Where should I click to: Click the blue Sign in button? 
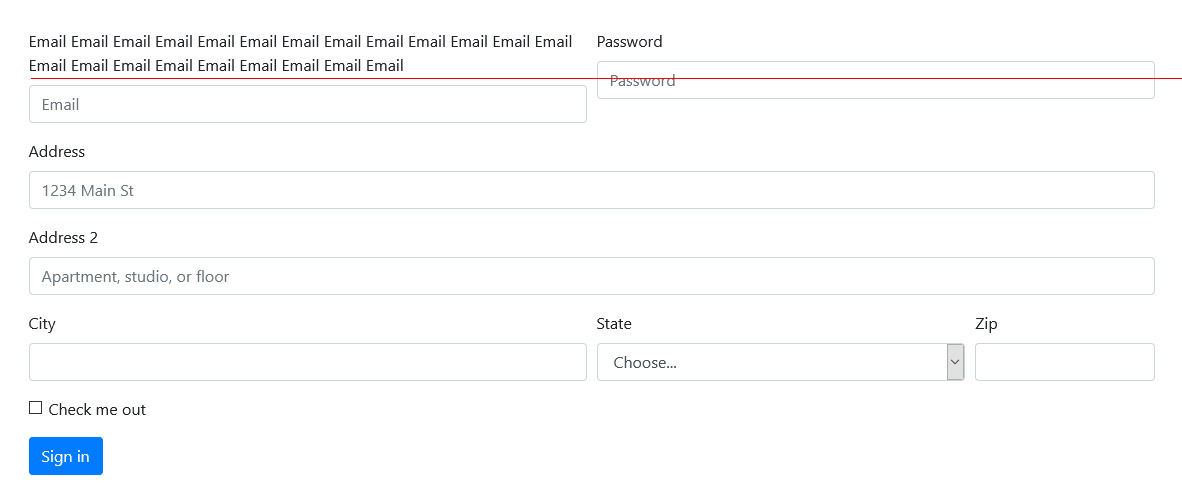click(x=66, y=456)
